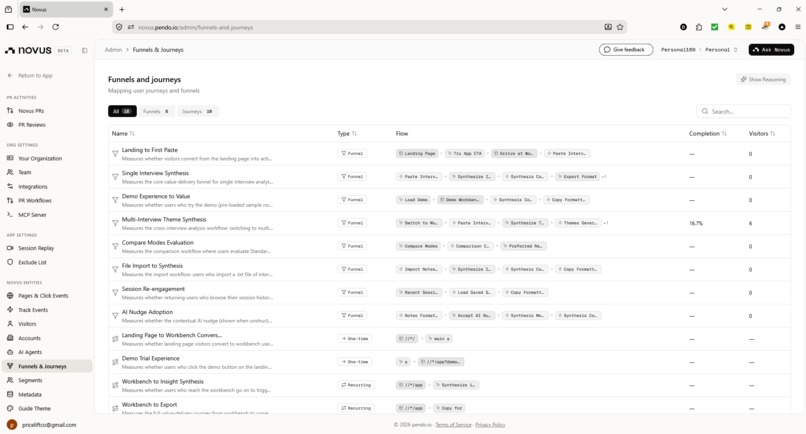Sort table by Name column
Screen dimensions: 806x434
pos(123,134)
